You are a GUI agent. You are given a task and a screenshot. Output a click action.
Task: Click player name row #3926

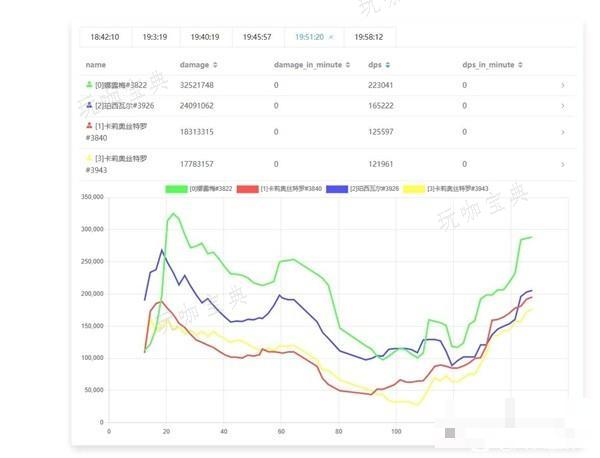click(124, 106)
